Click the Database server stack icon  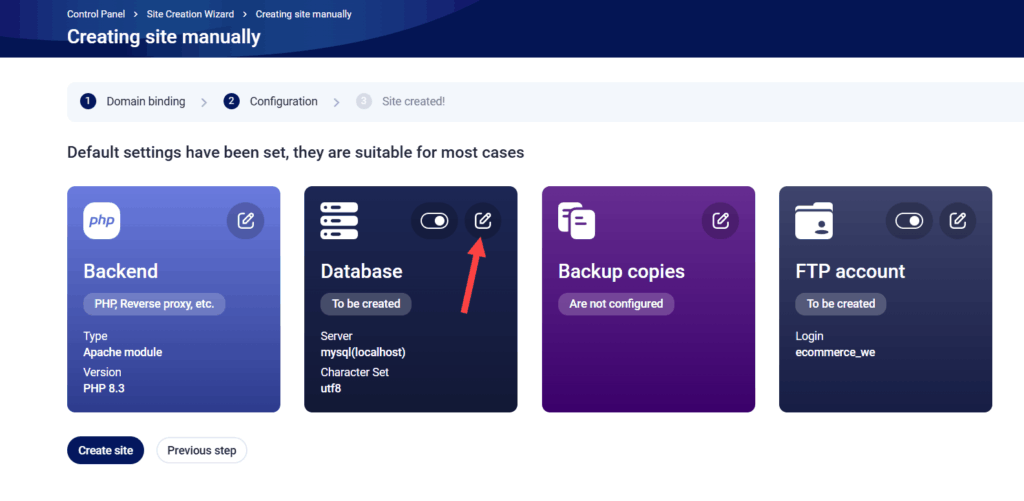[339, 221]
